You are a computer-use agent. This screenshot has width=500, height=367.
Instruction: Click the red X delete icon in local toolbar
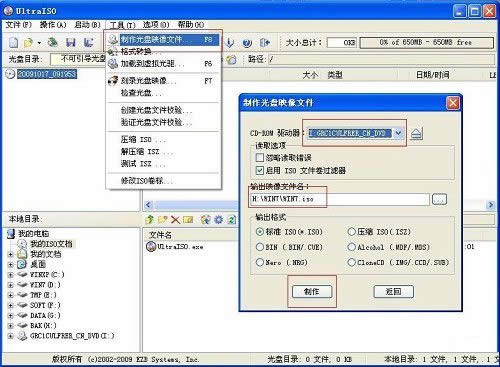(x=175, y=219)
